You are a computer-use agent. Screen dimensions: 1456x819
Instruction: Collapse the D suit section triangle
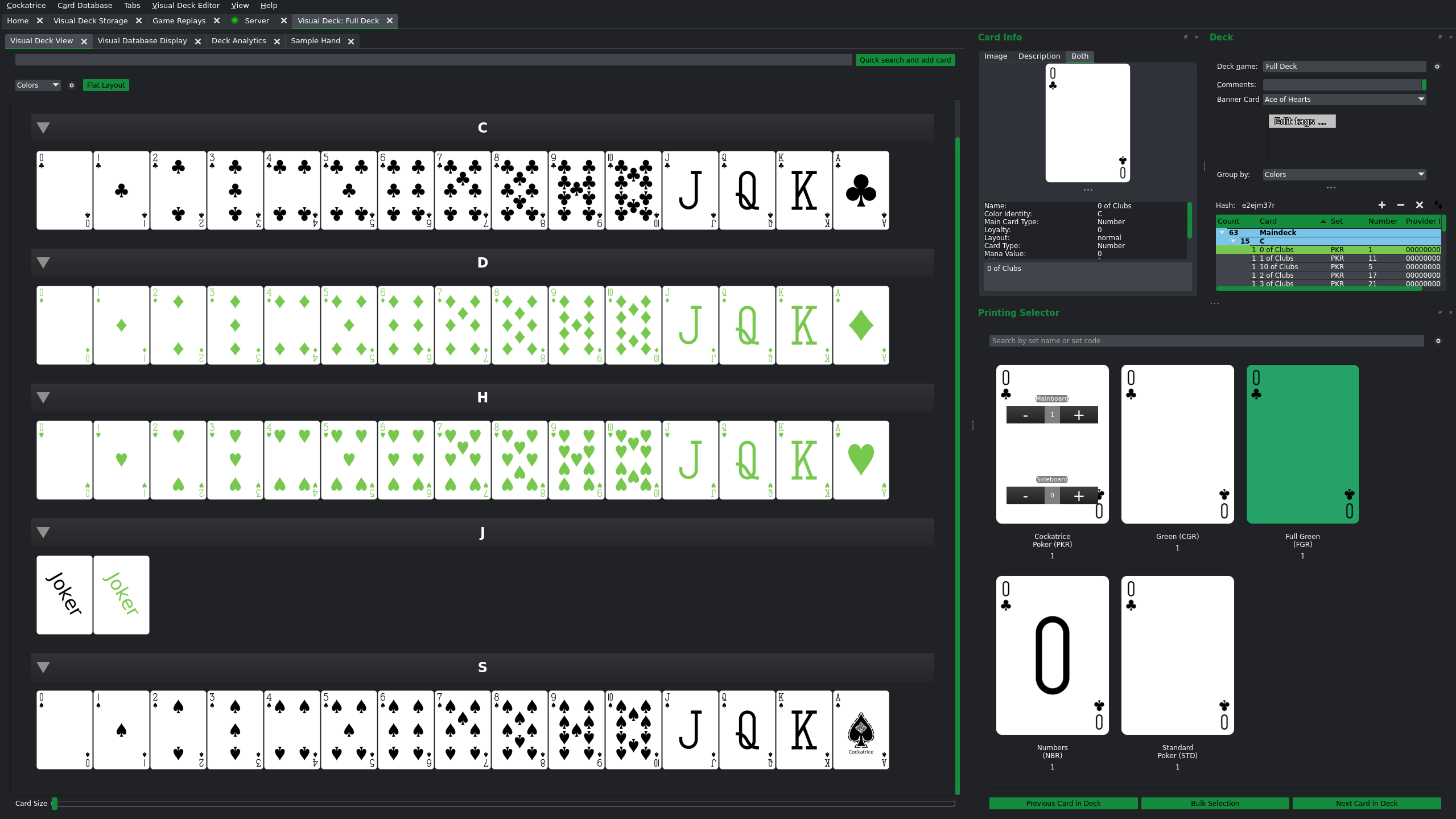click(x=43, y=262)
